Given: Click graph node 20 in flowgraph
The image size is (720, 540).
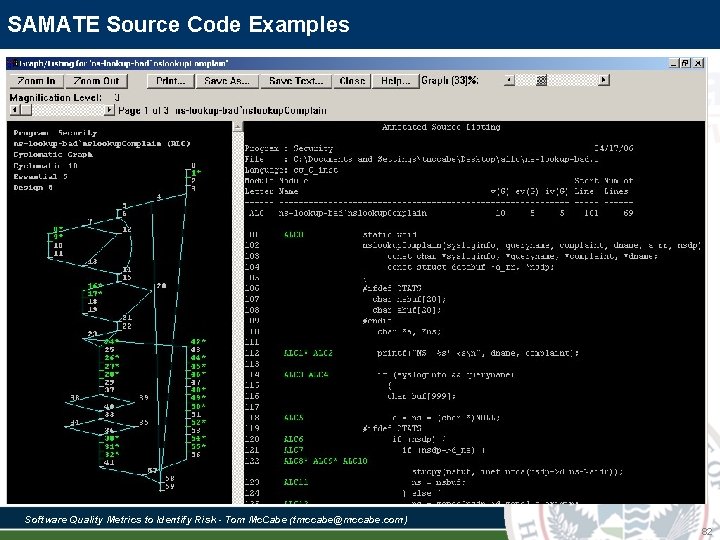Looking at the screenshot, I should coord(161,286).
